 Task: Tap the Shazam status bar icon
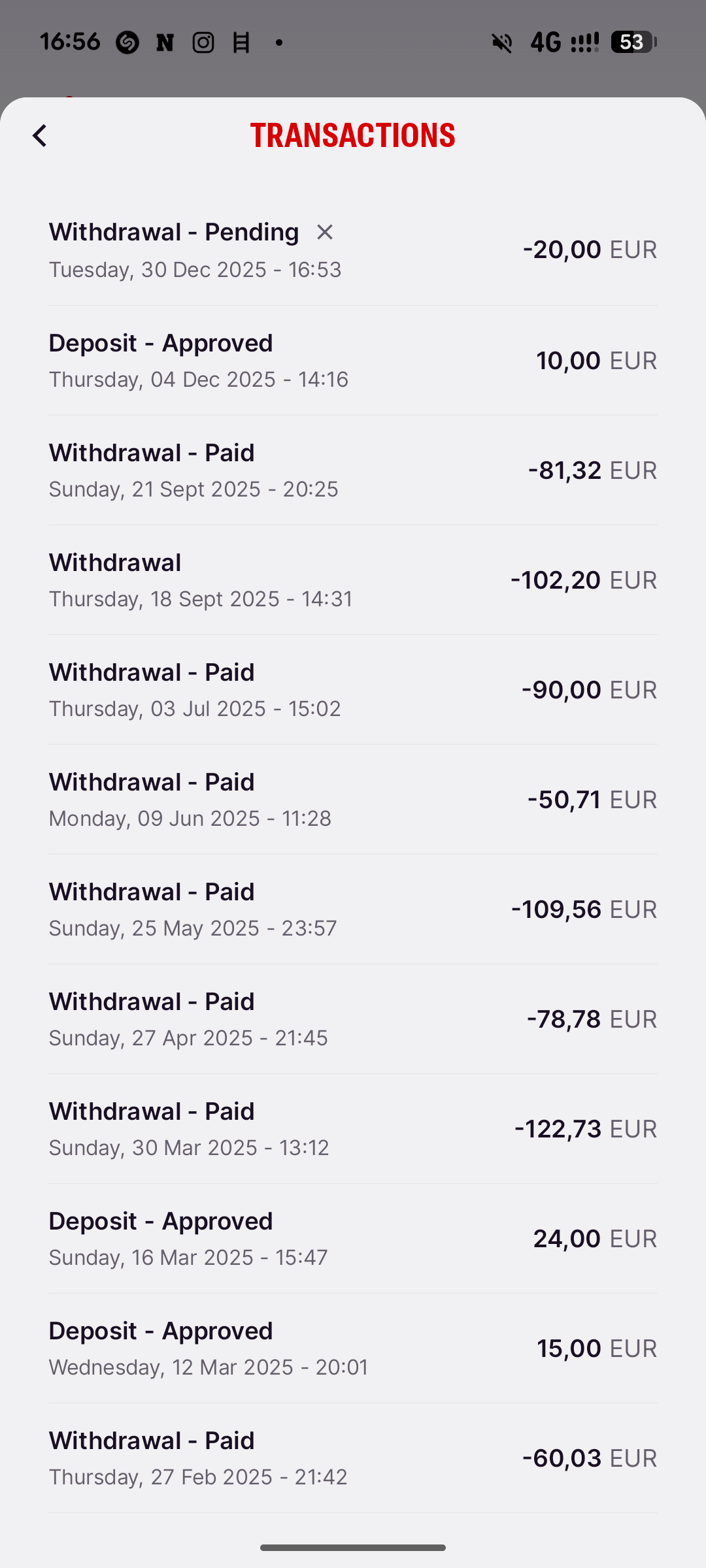pos(127,43)
